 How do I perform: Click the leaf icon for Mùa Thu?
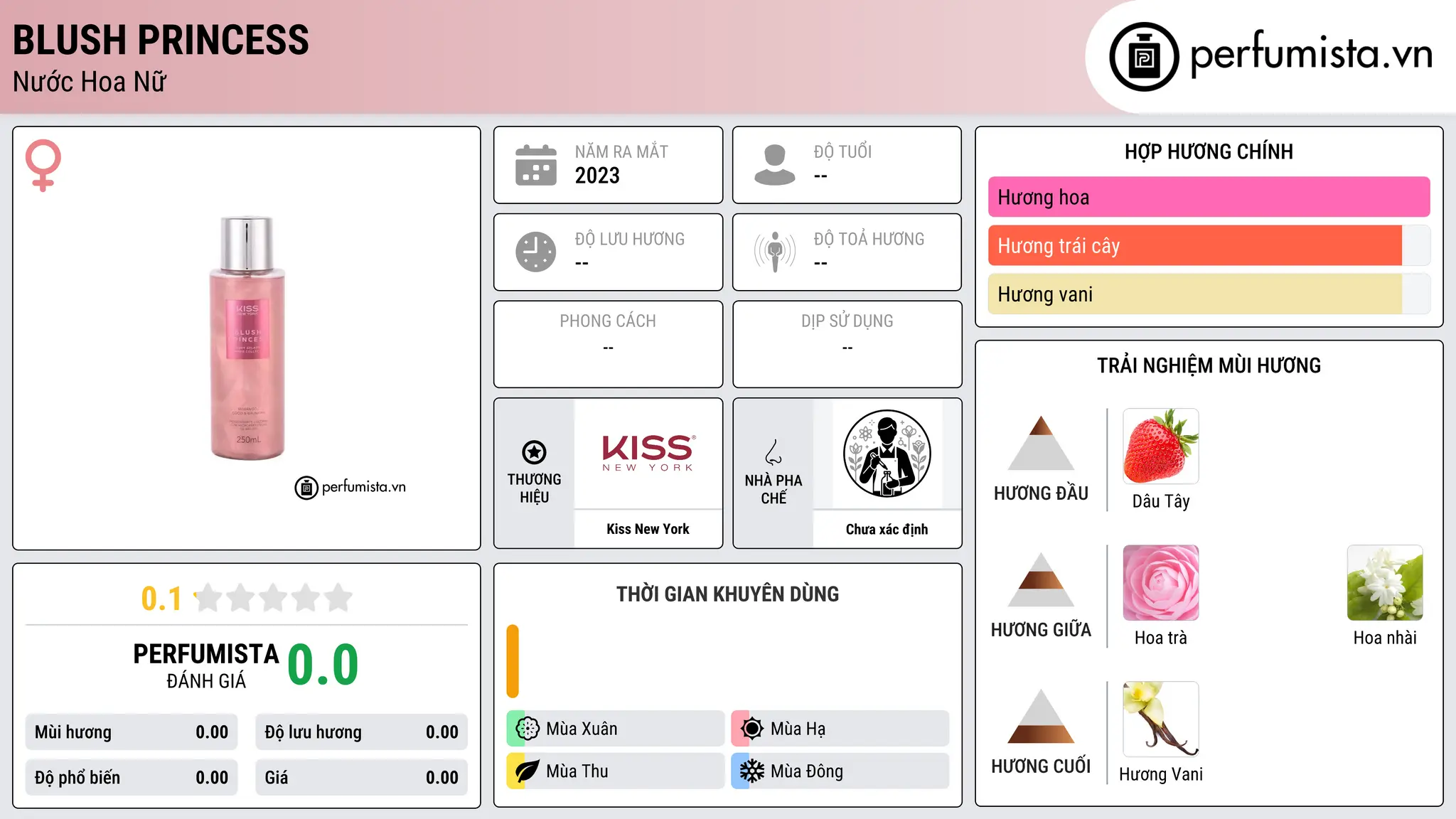tap(528, 771)
